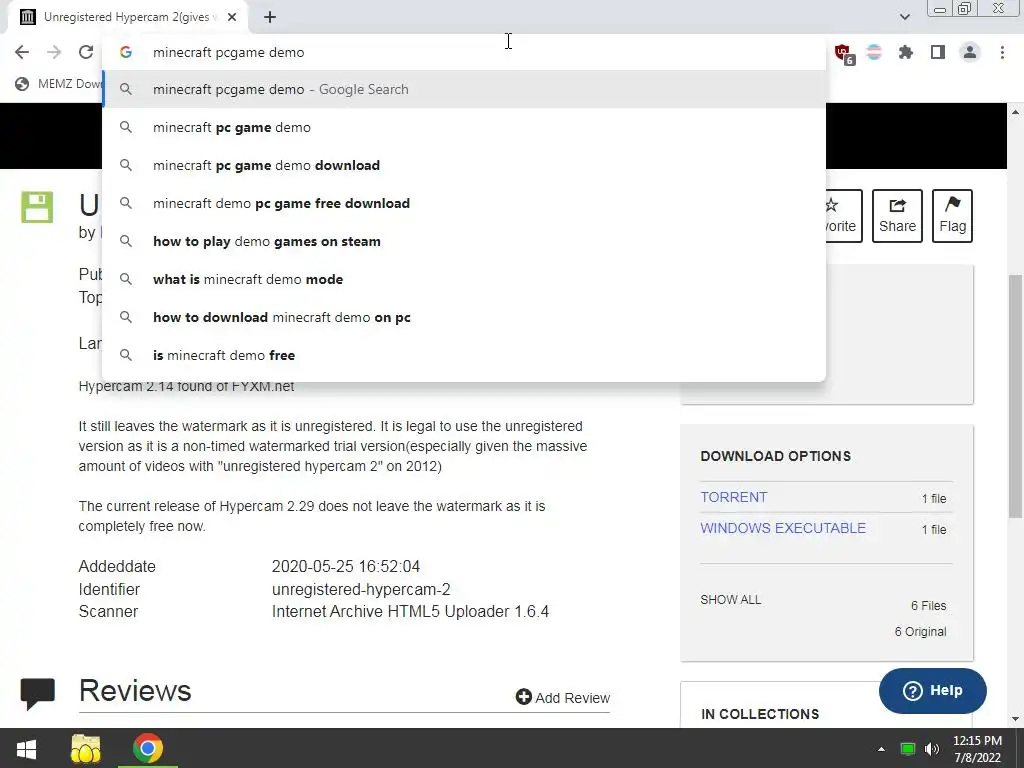Select 'how to download minecraft demo on pc'
The image size is (1024, 768).
point(464,317)
